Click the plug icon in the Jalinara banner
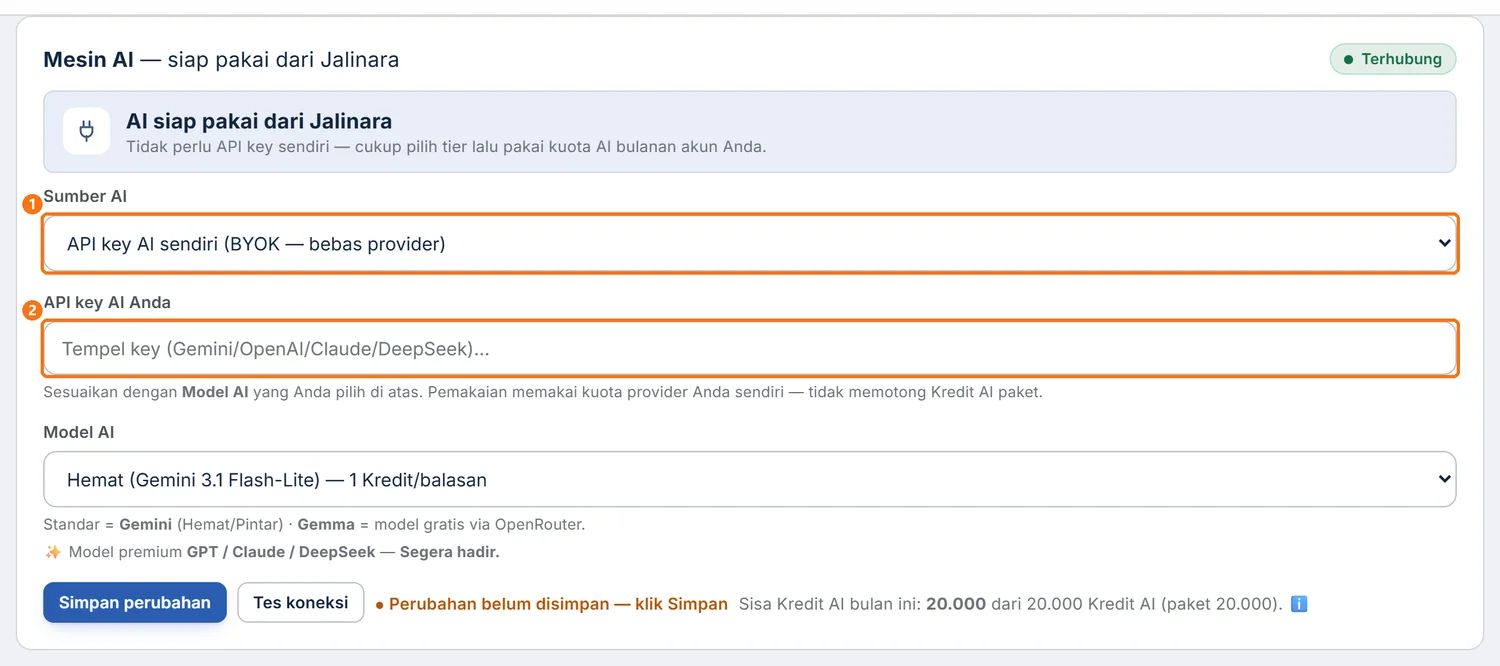Image resolution: width=1500 pixels, height=666 pixels. [x=86, y=131]
